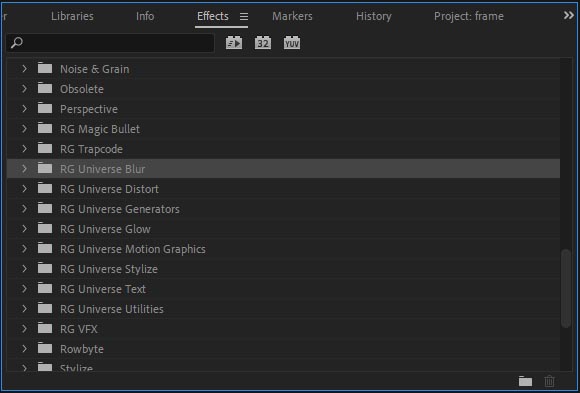Viewport: 580px width, 393px height.
Task: Expand the Obsolete folder
Action: coord(24,89)
